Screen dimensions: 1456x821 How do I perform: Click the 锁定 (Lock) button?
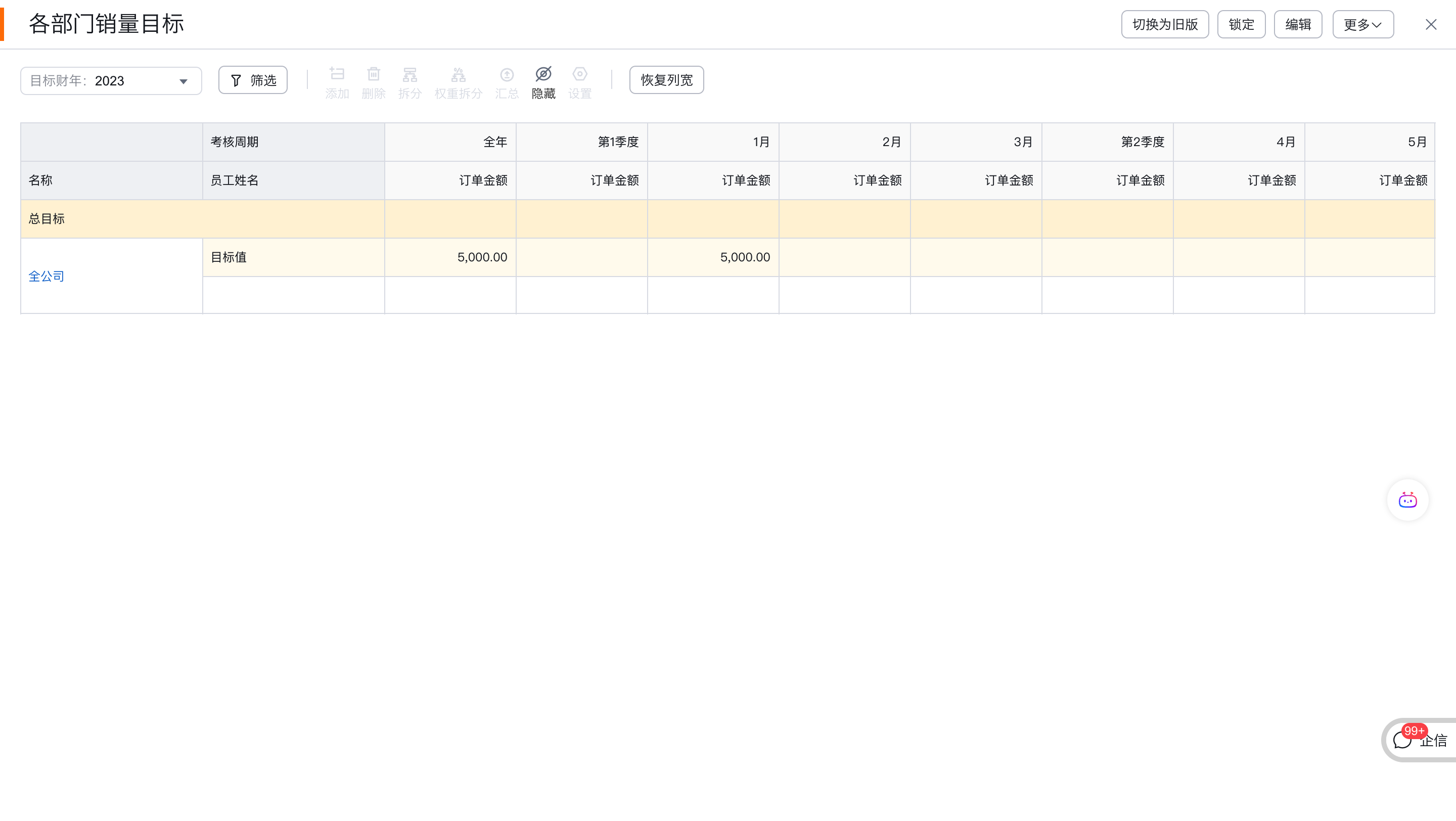click(x=1241, y=24)
